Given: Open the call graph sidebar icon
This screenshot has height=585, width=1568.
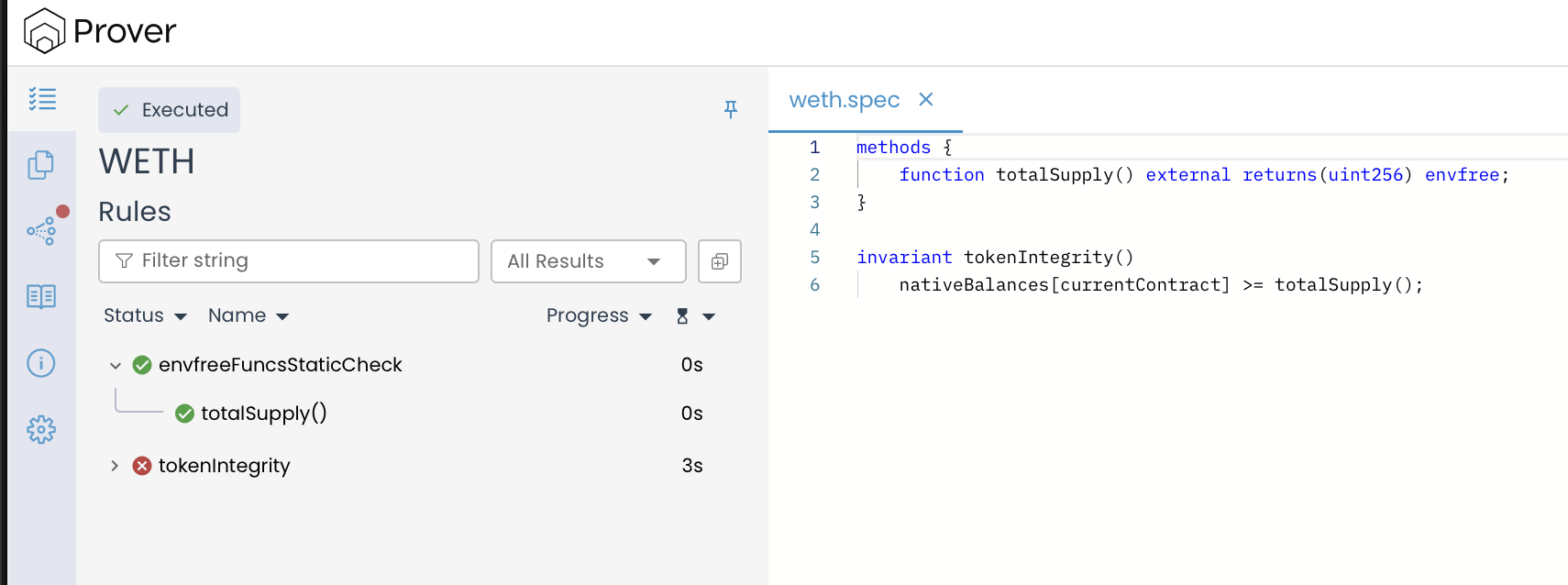Looking at the screenshot, I should (x=42, y=230).
